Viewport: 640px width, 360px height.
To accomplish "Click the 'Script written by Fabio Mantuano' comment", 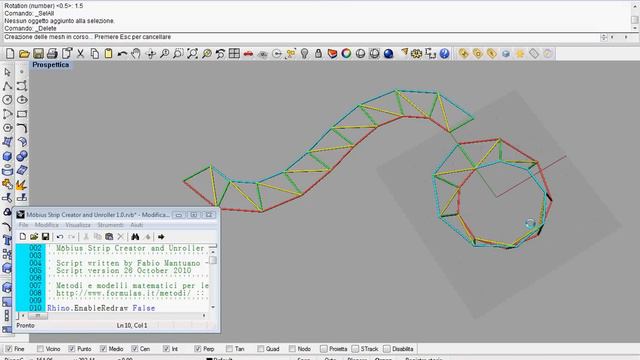I will coord(128,263).
